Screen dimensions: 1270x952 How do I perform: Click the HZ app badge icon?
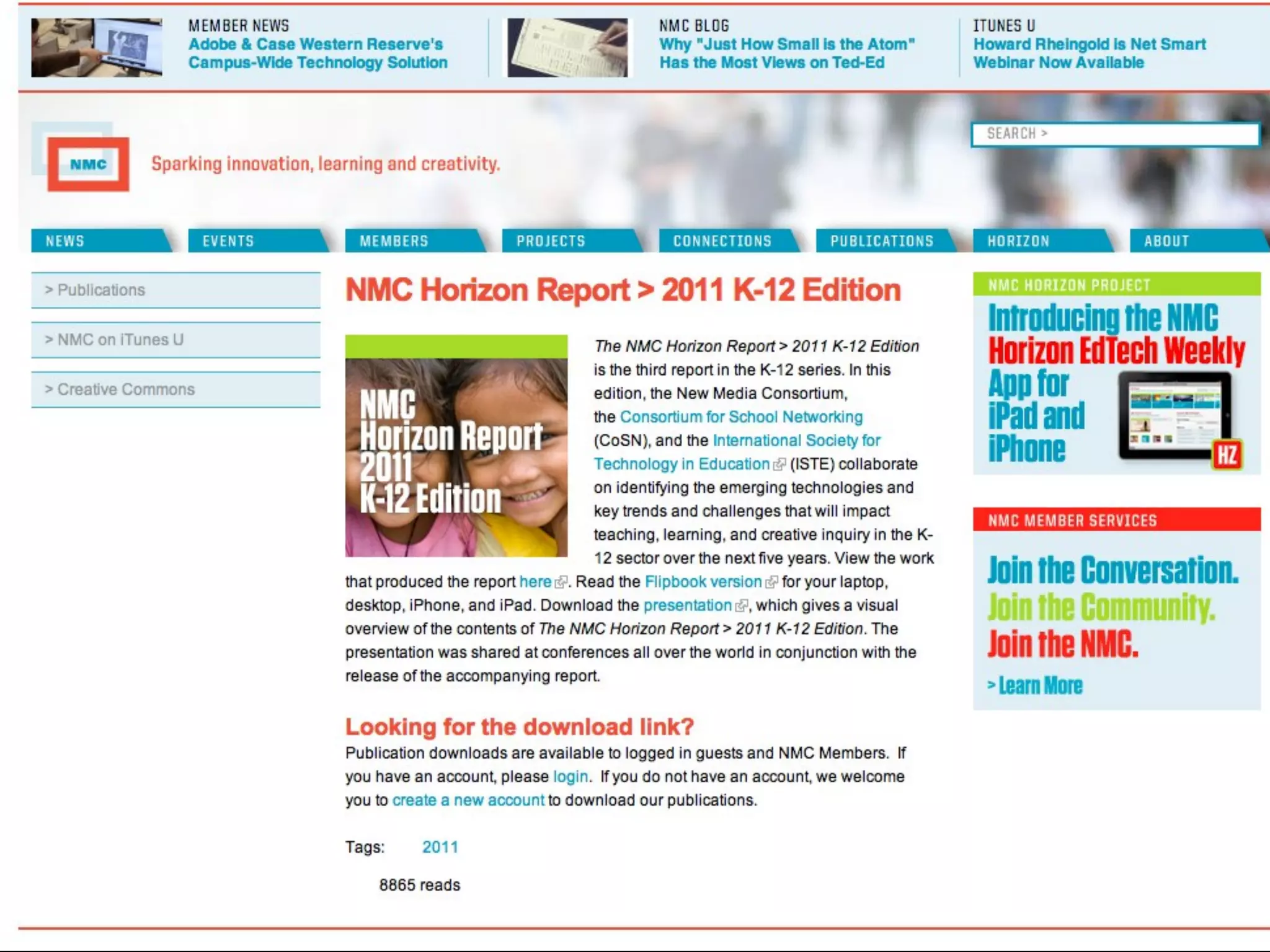[1227, 456]
